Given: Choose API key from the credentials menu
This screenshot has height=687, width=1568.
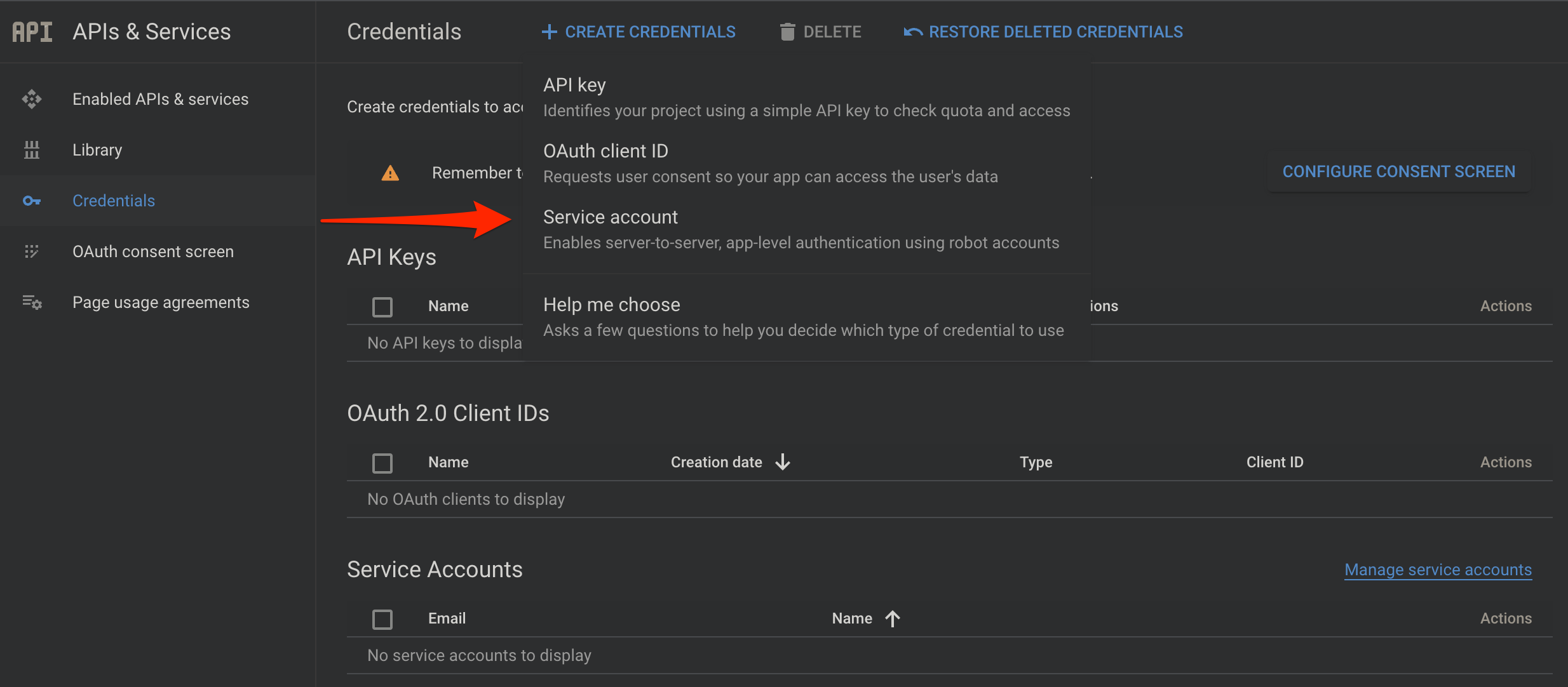Looking at the screenshot, I should tap(807, 97).
